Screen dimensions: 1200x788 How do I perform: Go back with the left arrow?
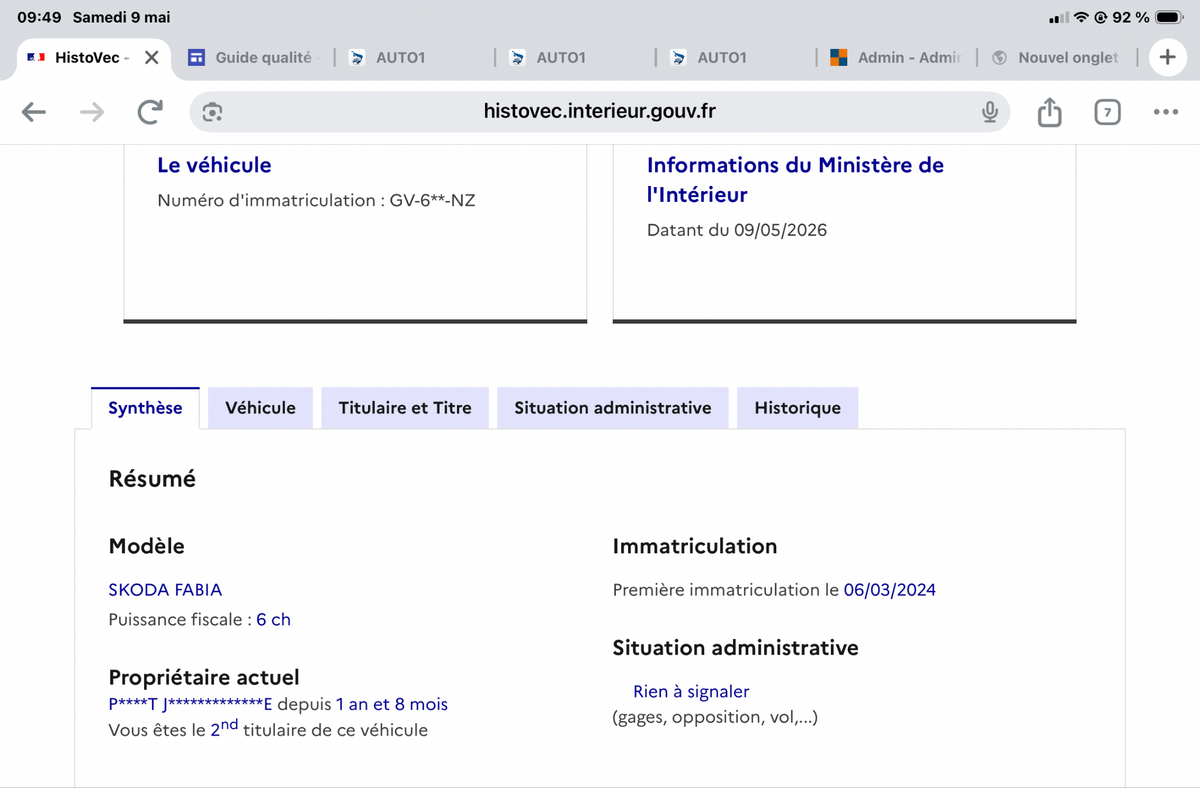point(34,113)
